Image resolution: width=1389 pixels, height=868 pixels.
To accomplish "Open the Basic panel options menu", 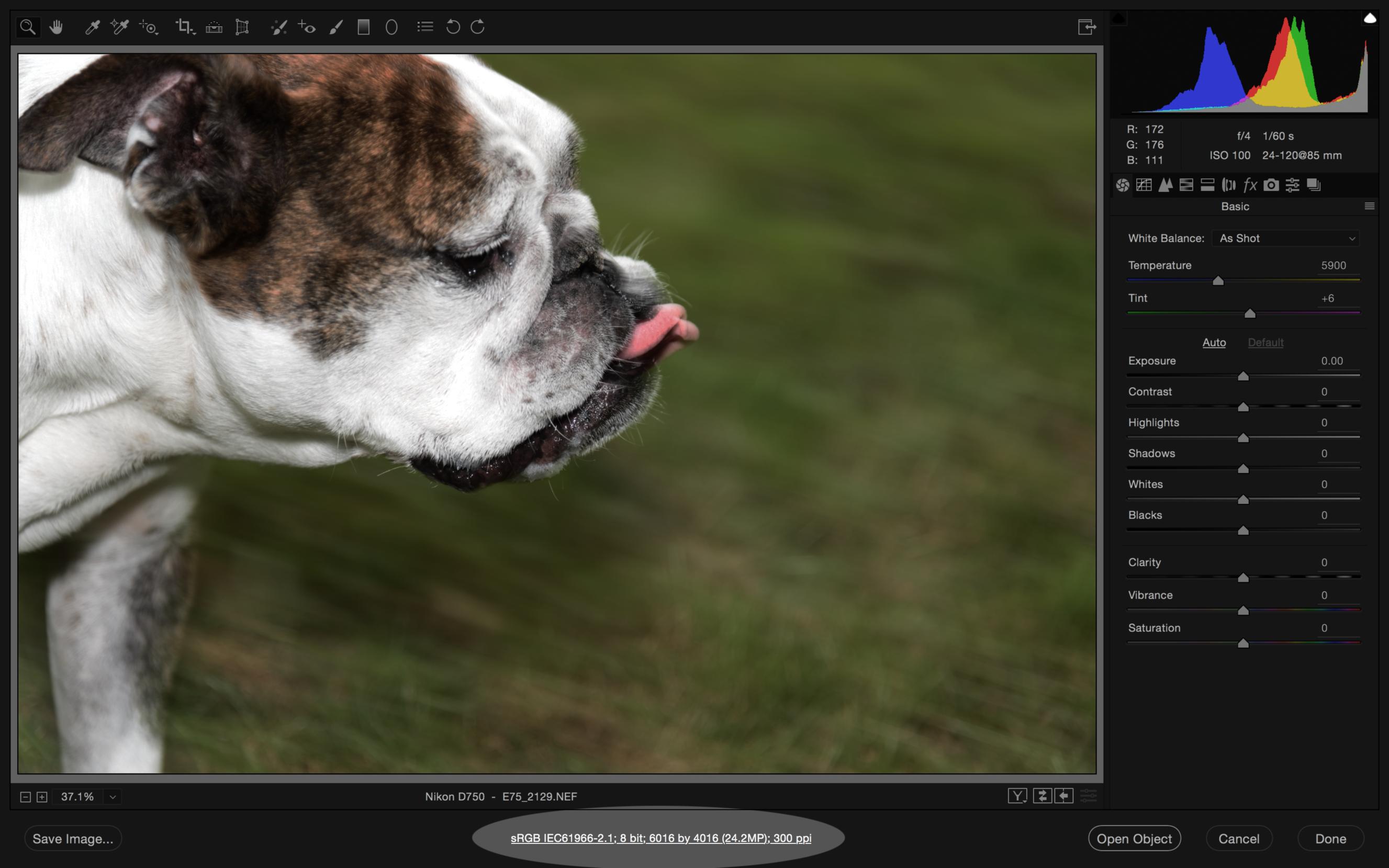I will tap(1369, 206).
